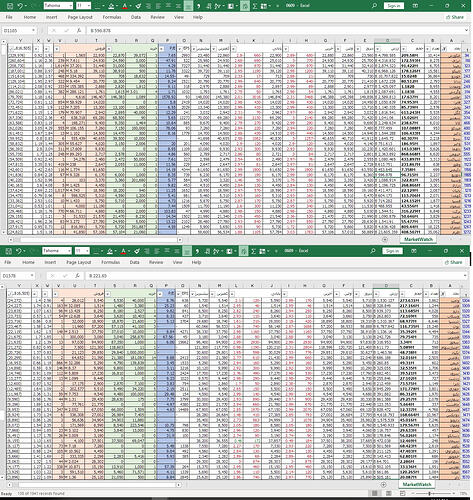Viewport: 473px width, 500px height.
Task: Click the search magnifier in top title bar
Action: (x=374, y=6)
